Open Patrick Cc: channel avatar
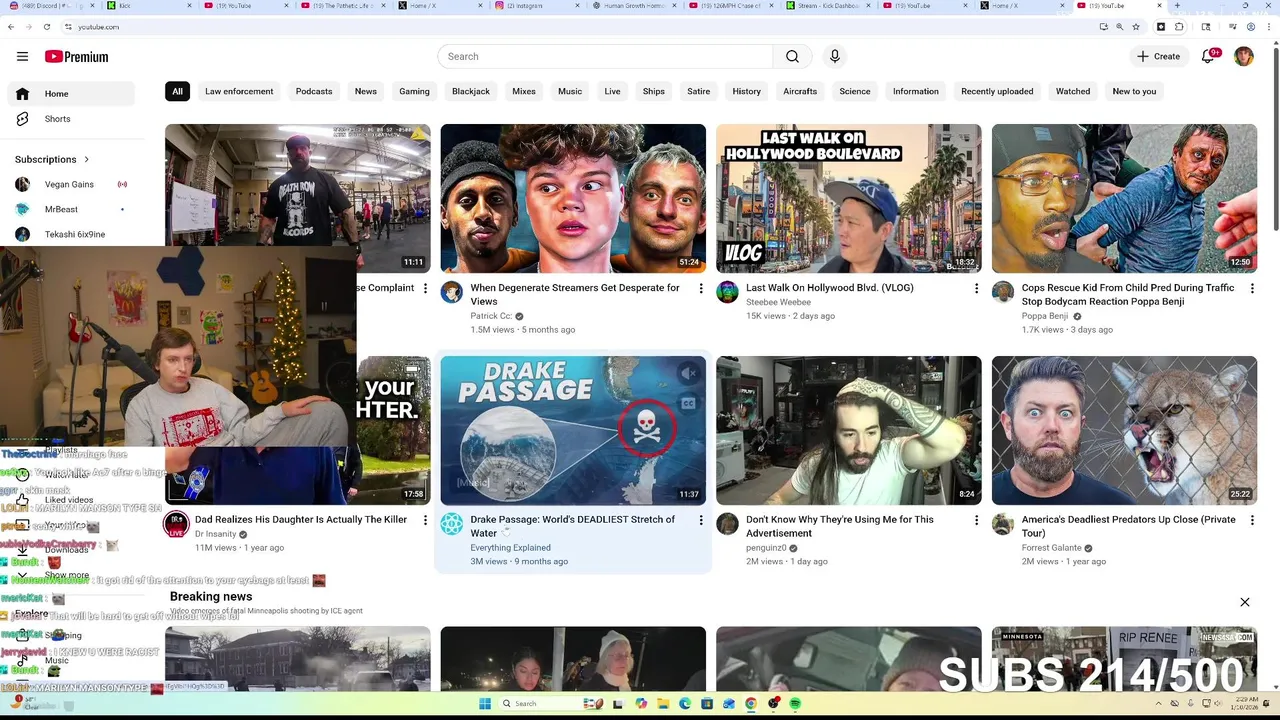The image size is (1280, 720). [452, 292]
